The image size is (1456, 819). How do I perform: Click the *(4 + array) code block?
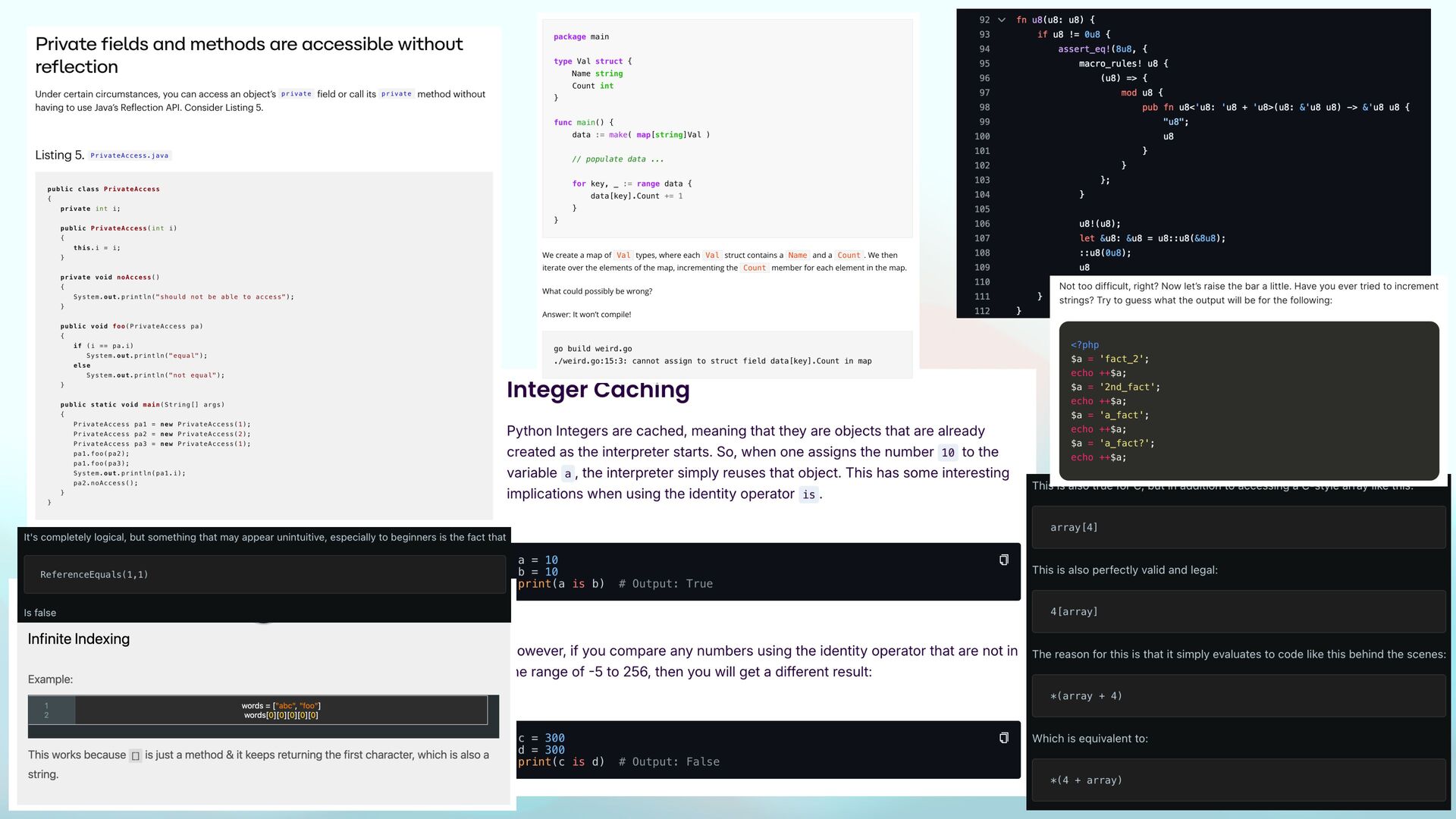pos(1238,780)
